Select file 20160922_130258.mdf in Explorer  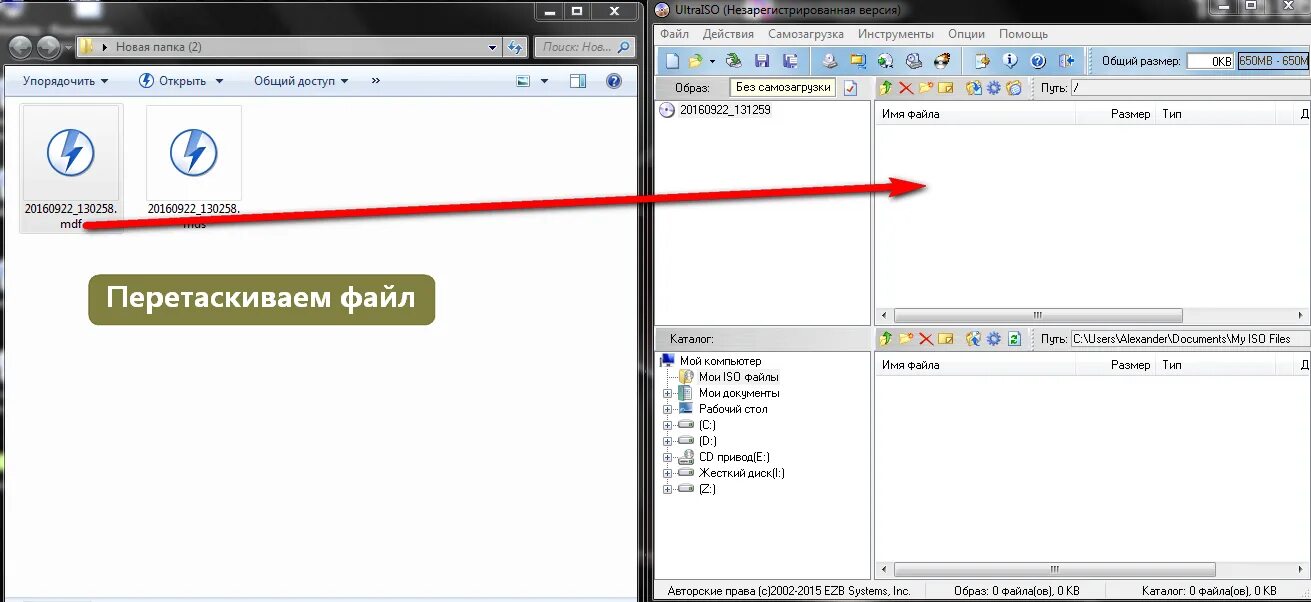[x=71, y=168]
